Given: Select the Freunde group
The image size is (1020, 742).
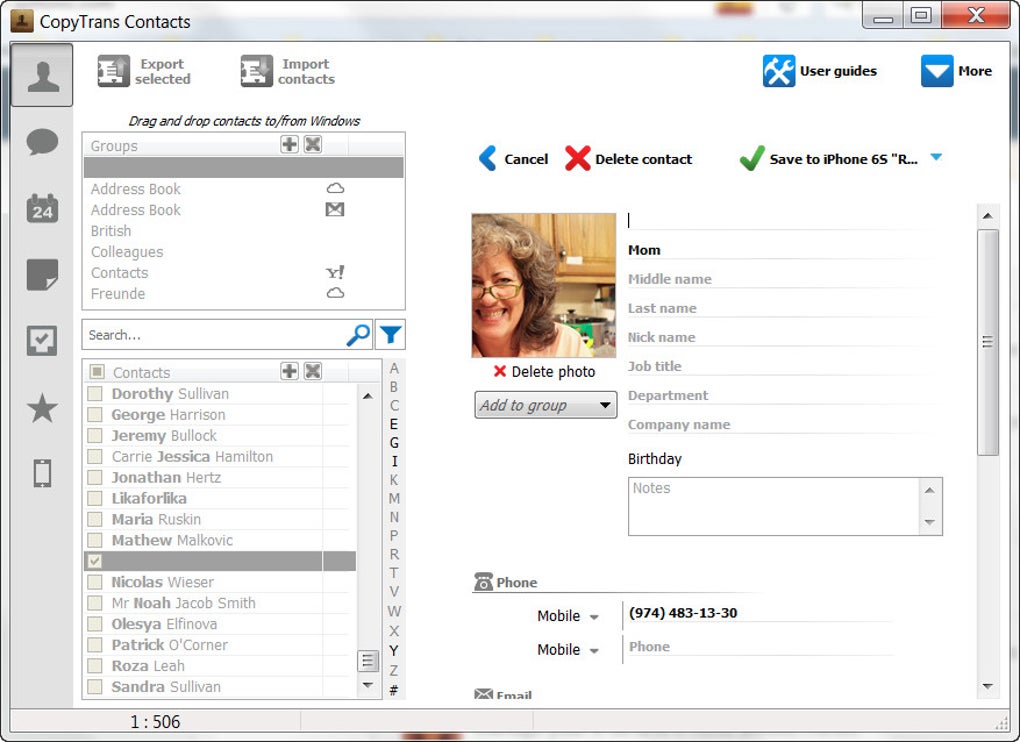Looking at the screenshot, I should coord(118,293).
